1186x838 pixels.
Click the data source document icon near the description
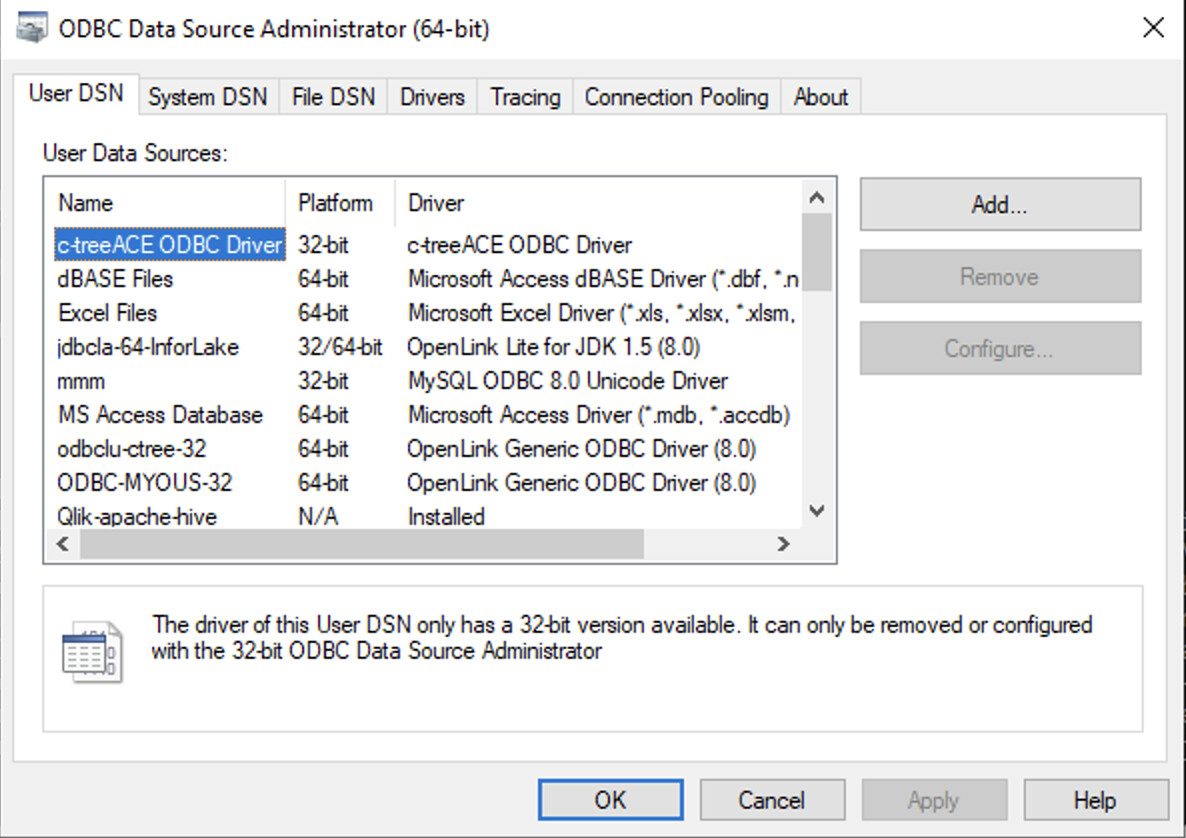[90, 650]
